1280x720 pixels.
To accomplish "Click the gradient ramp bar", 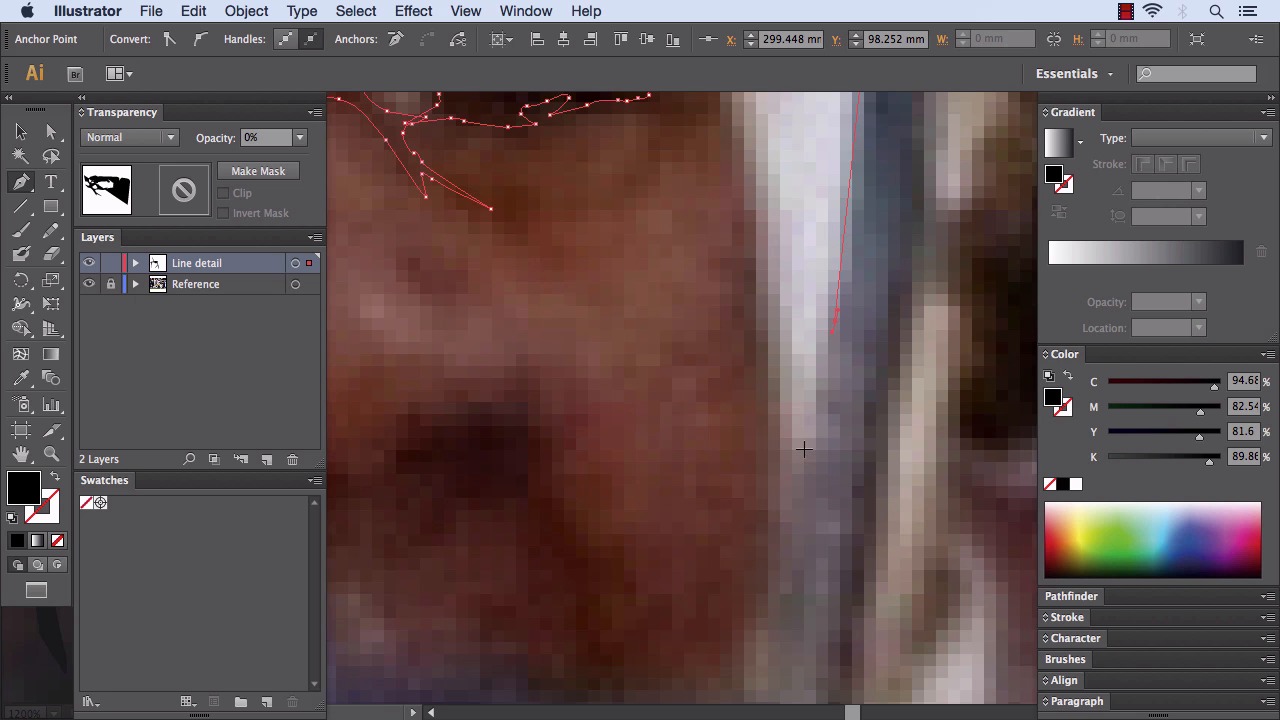I will (1146, 253).
